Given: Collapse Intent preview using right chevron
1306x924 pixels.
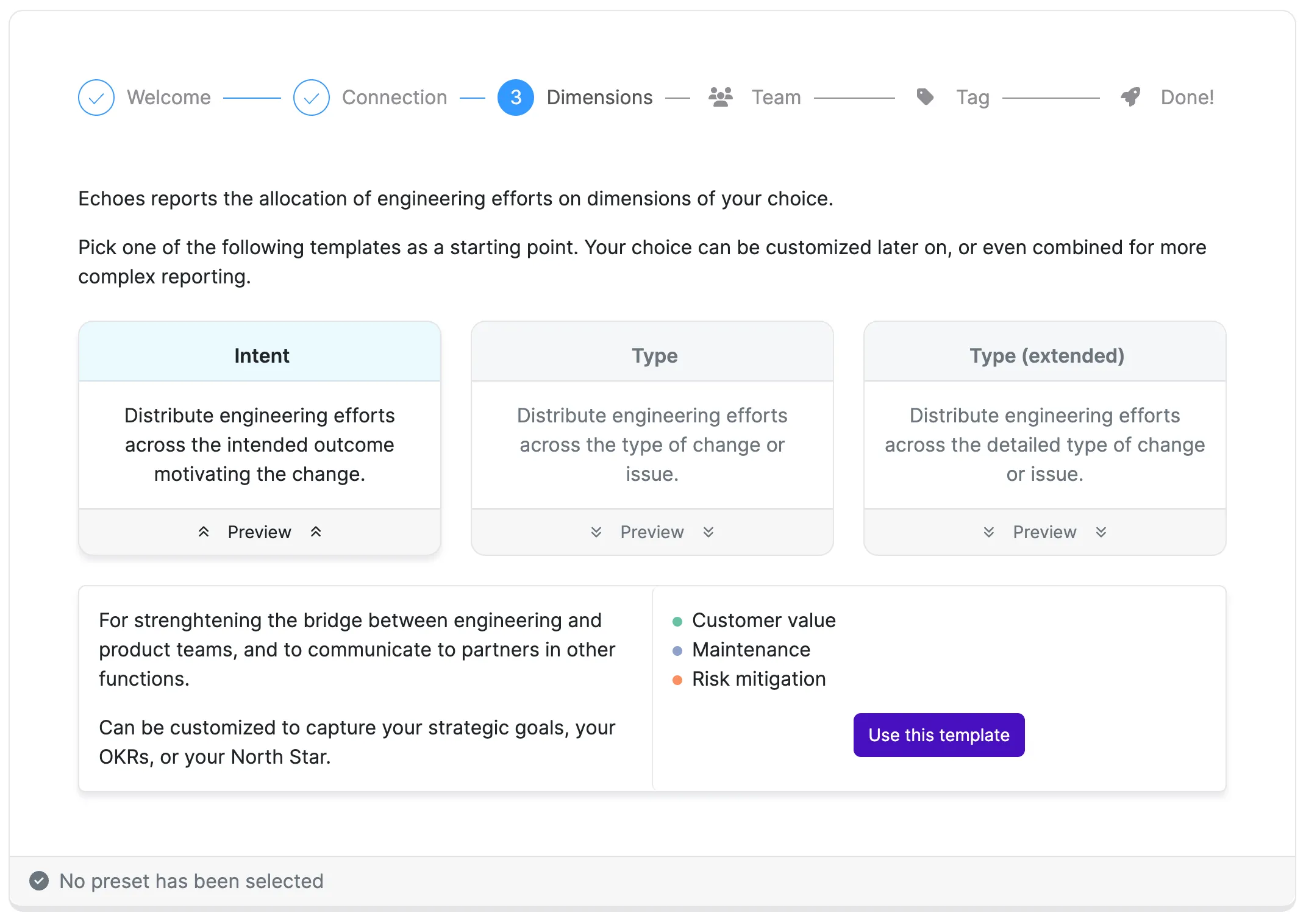Looking at the screenshot, I should (316, 532).
